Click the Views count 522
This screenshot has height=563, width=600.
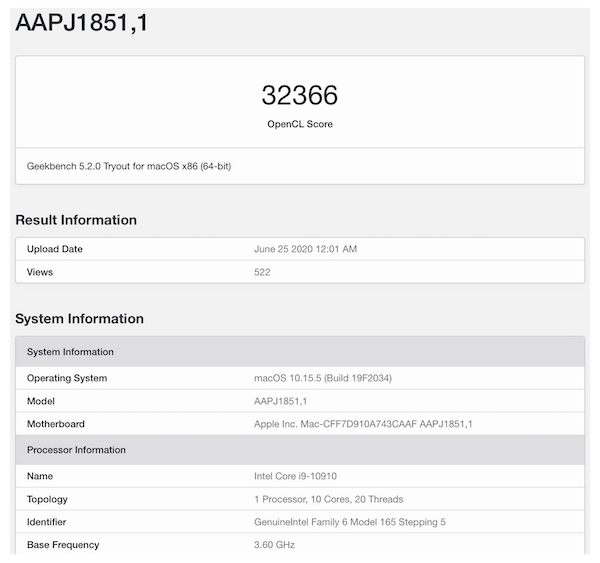click(x=263, y=272)
